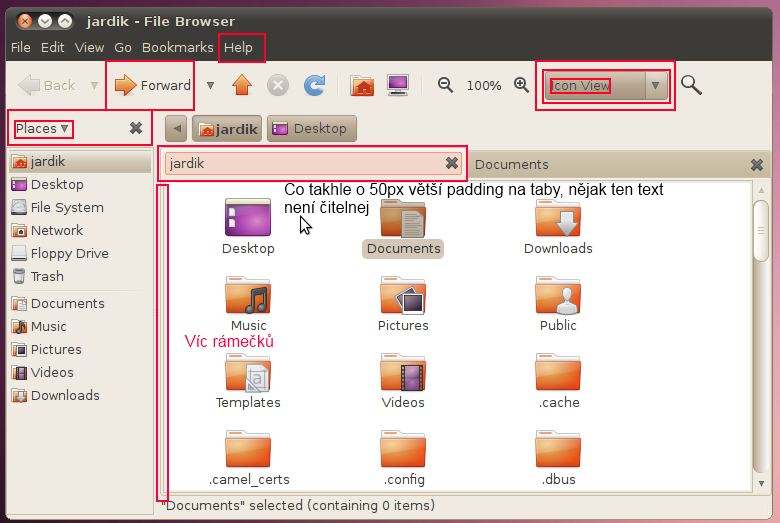Select Pictures bookmark in the sidebar

(x=80, y=349)
